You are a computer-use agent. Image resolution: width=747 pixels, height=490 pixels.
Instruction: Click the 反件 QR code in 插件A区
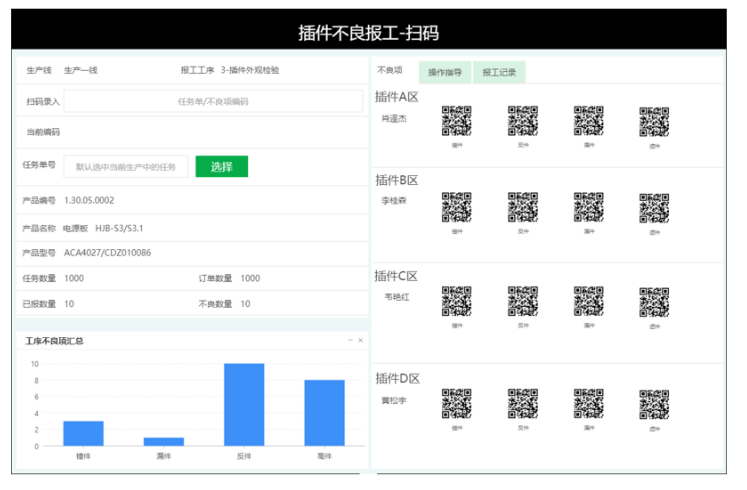point(523,121)
